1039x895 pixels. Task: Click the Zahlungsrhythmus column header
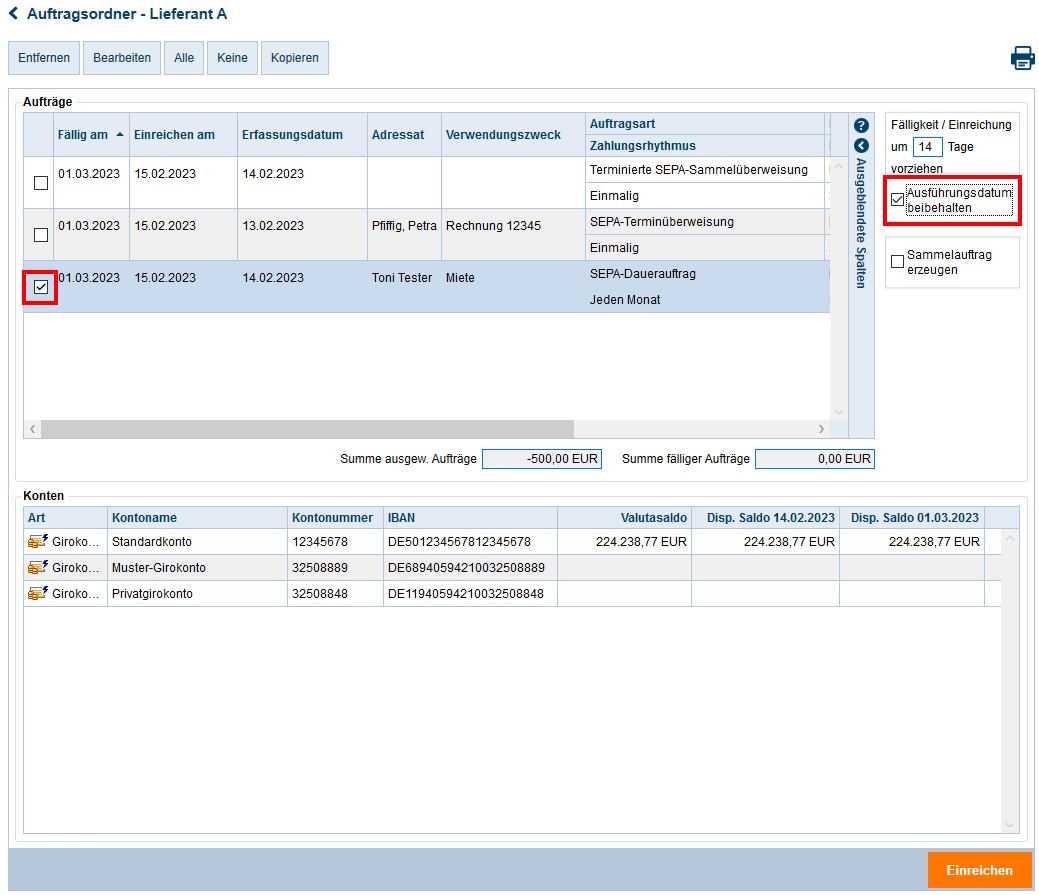coord(705,146)
